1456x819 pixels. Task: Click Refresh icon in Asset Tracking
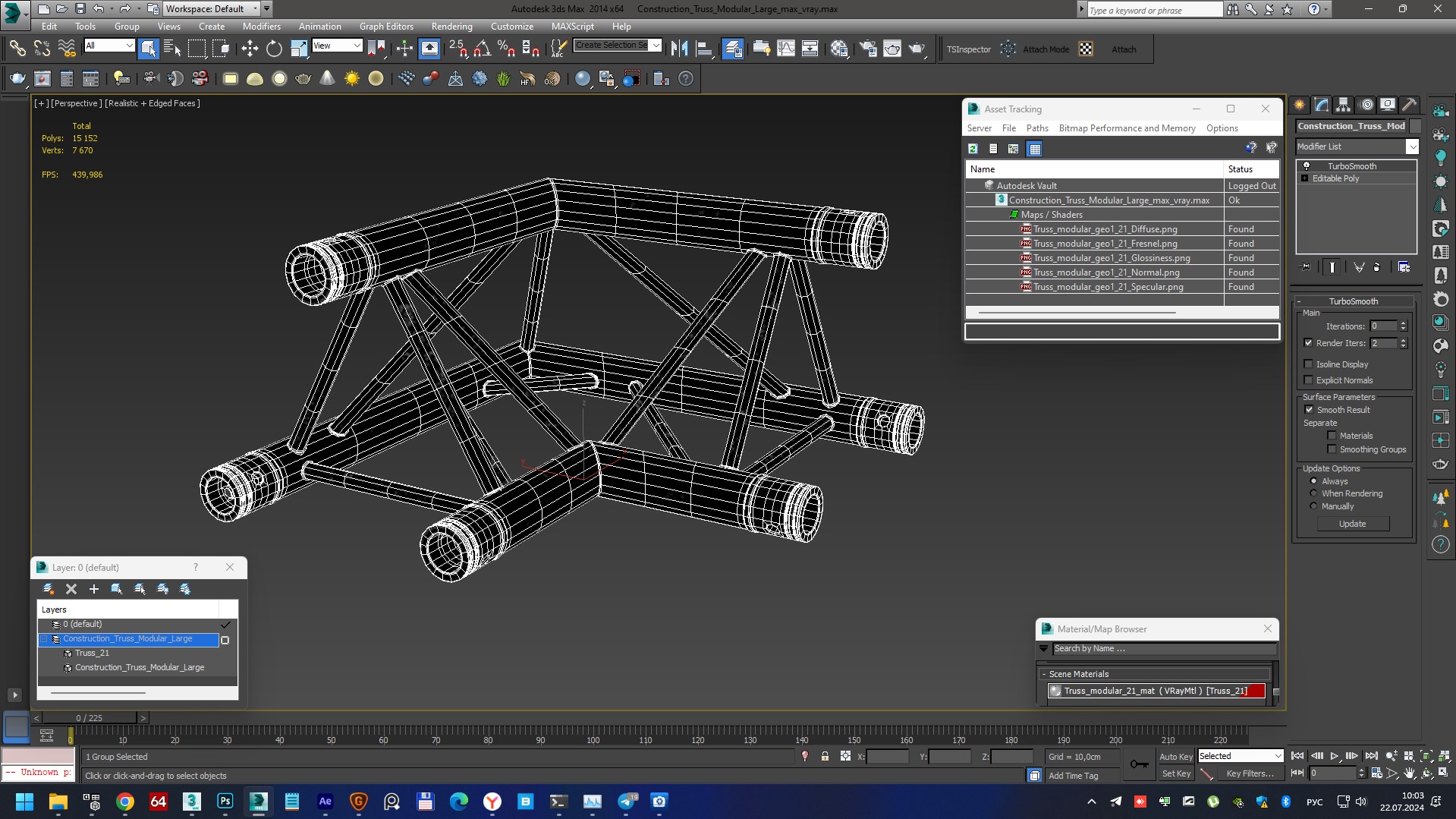point(973,149)
